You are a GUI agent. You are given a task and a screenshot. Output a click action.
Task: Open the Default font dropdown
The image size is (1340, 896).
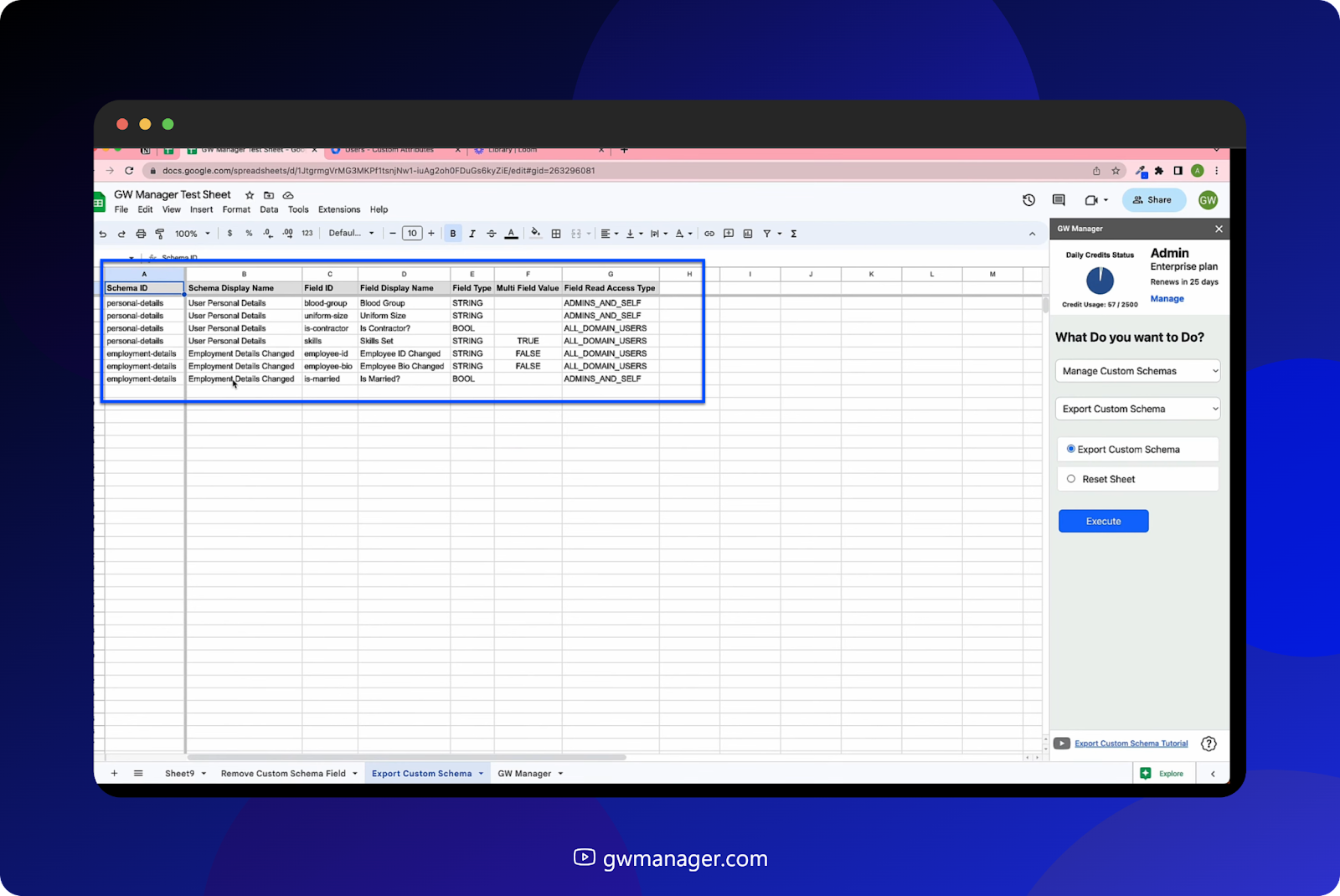(351, 234)
